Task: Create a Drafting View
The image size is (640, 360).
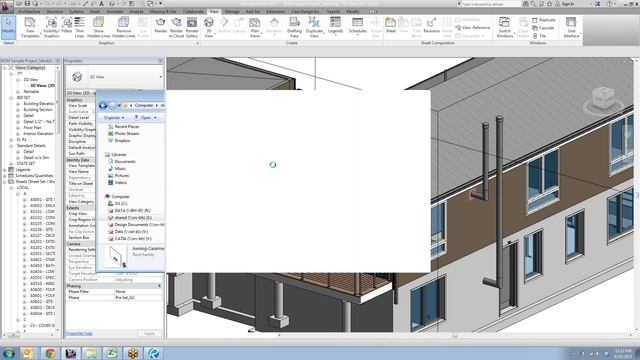Action: [x=294, y=27]
